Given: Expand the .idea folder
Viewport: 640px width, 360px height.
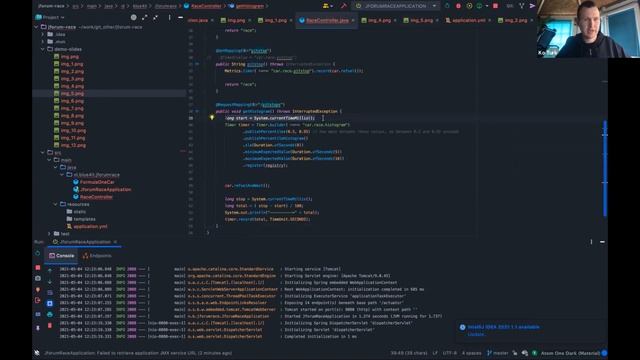Looking at the screenshot, I should click(x=43, y=34).
